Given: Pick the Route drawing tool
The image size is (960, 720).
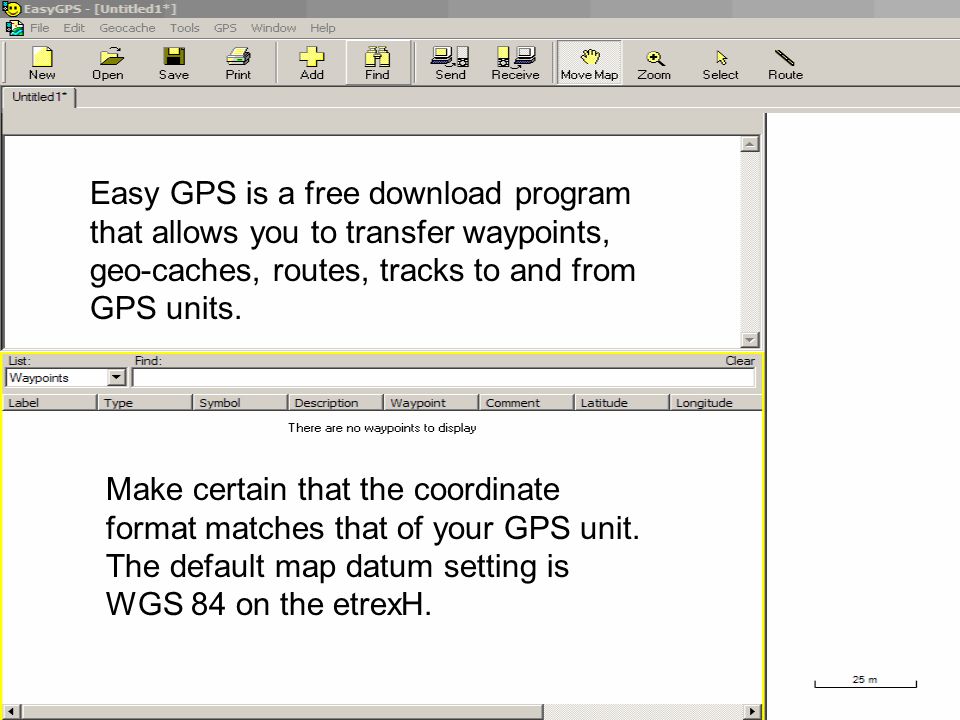Looking at the screenshot, I should click(786, 63).
